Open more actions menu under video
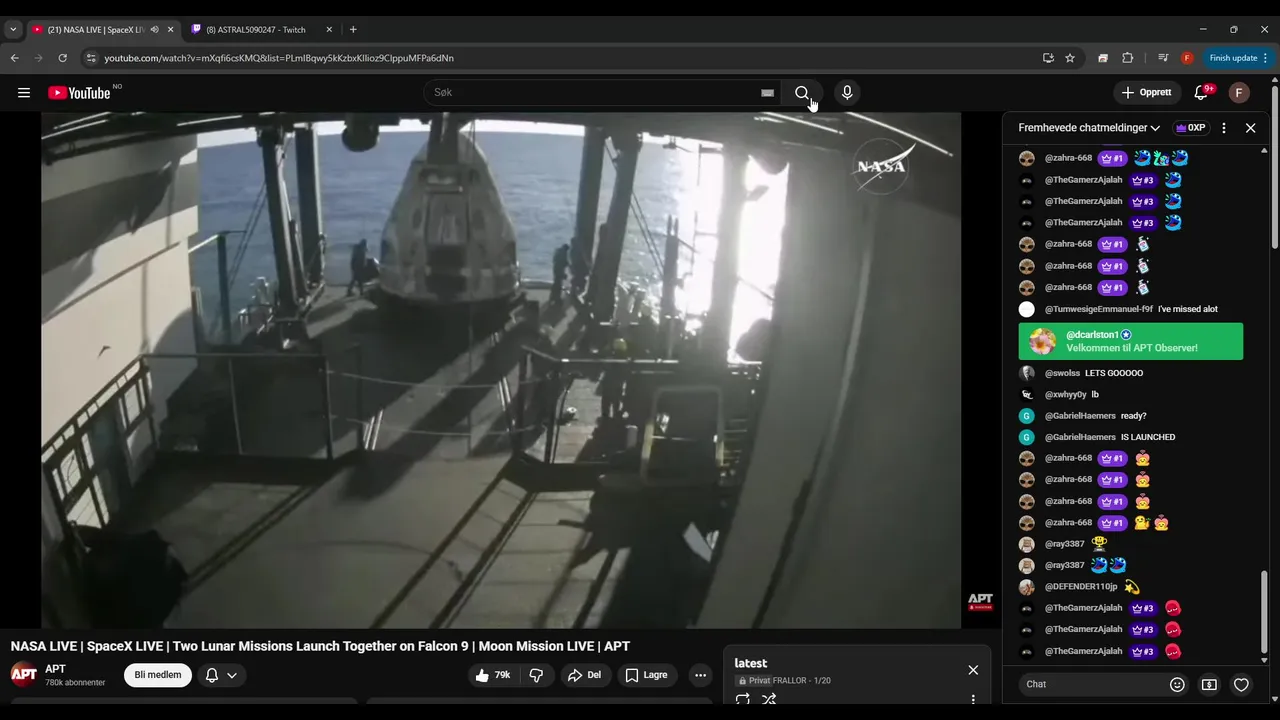 click(700, 675)
